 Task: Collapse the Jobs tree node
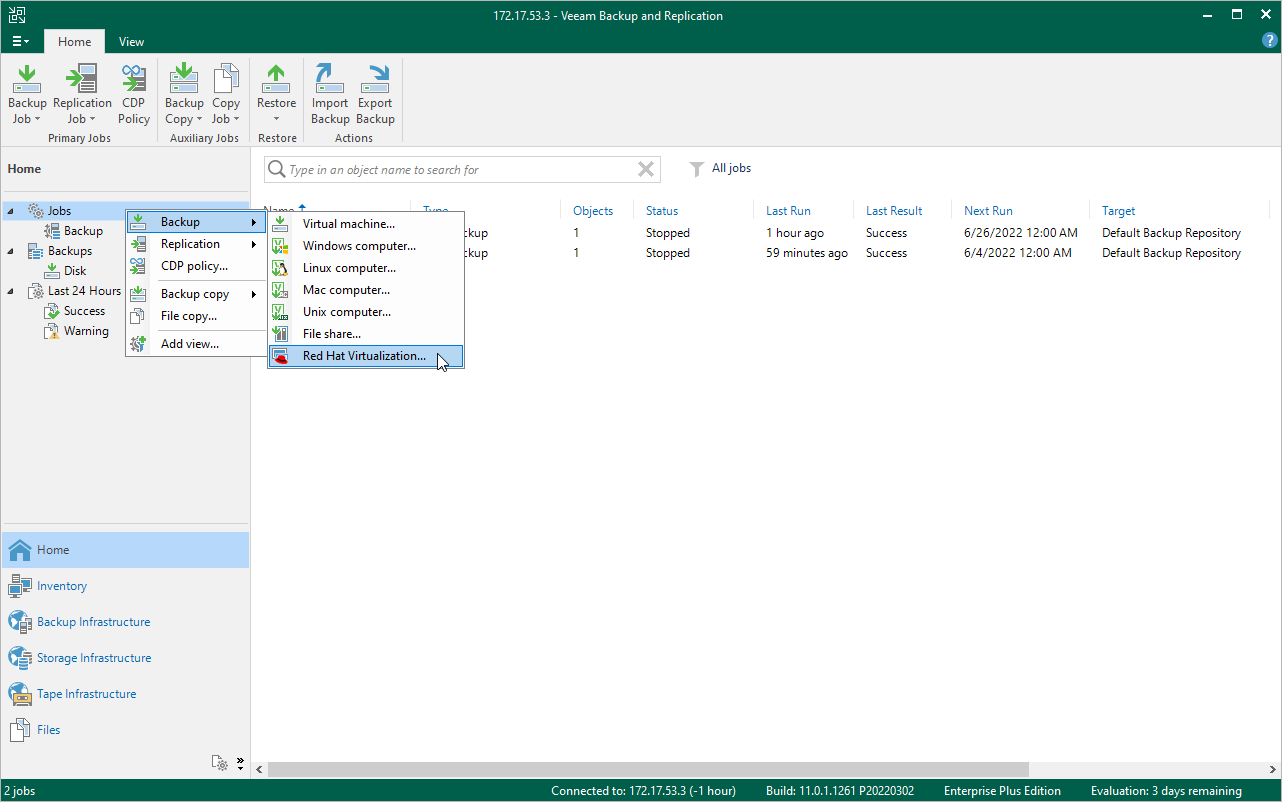tap(11, 211)
